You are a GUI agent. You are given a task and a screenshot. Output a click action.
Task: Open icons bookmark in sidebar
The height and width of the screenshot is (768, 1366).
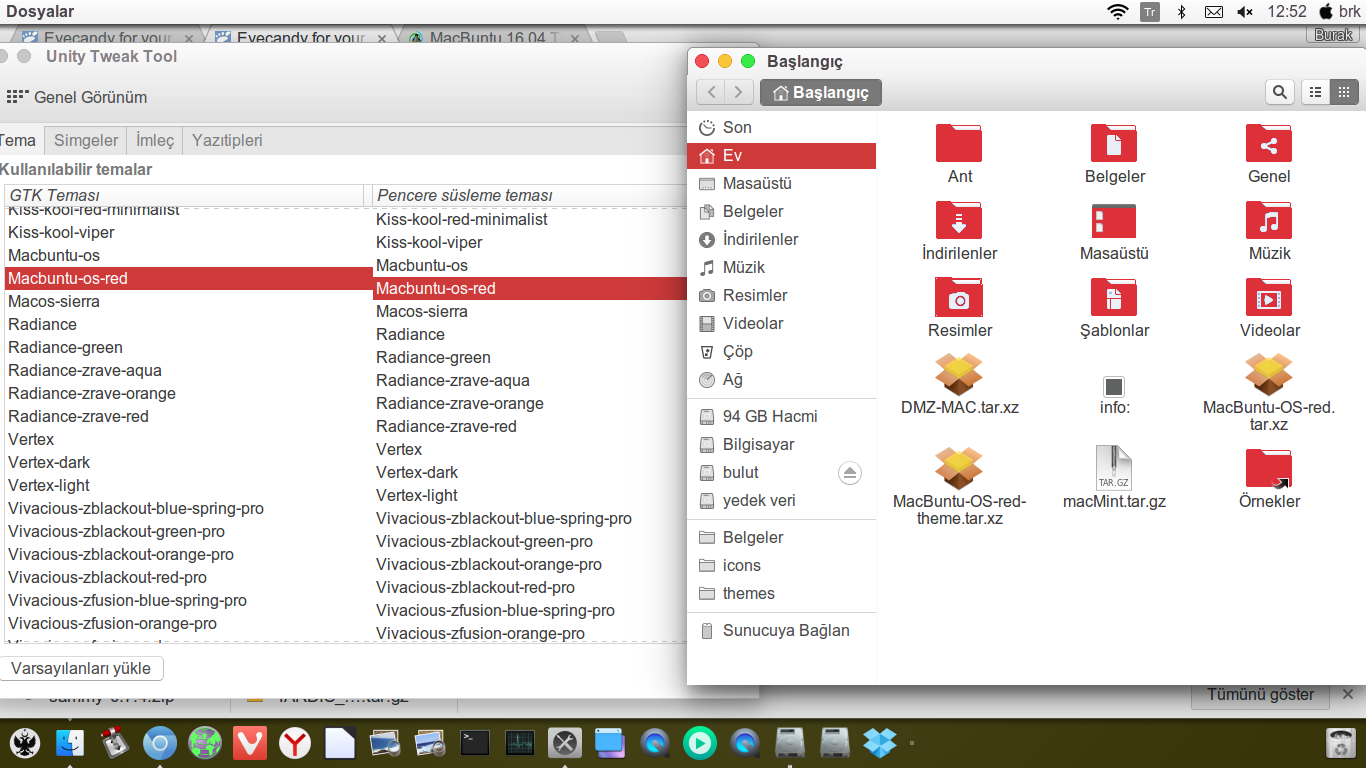click(781, 565)
